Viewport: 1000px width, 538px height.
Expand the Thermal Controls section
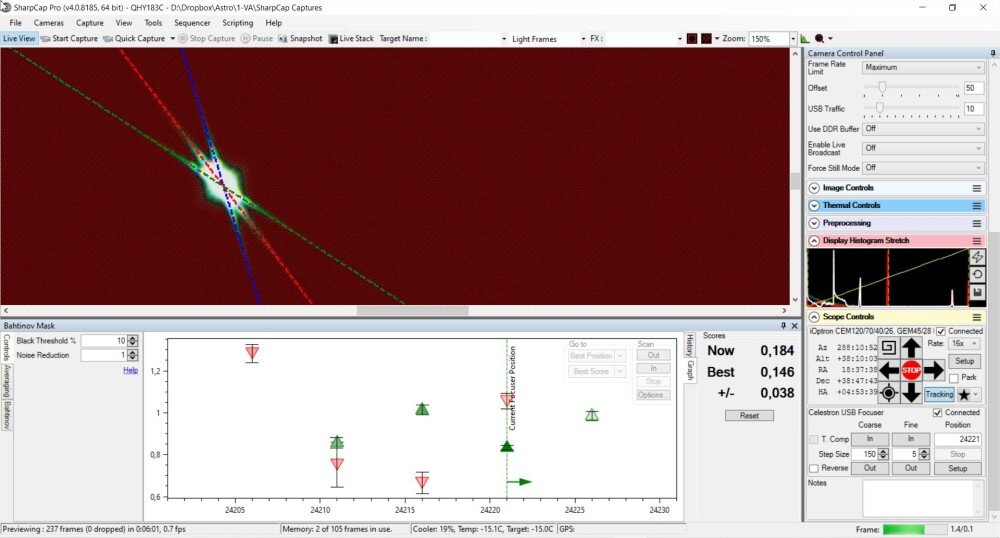pyautogui.click(x=814, y=205)
